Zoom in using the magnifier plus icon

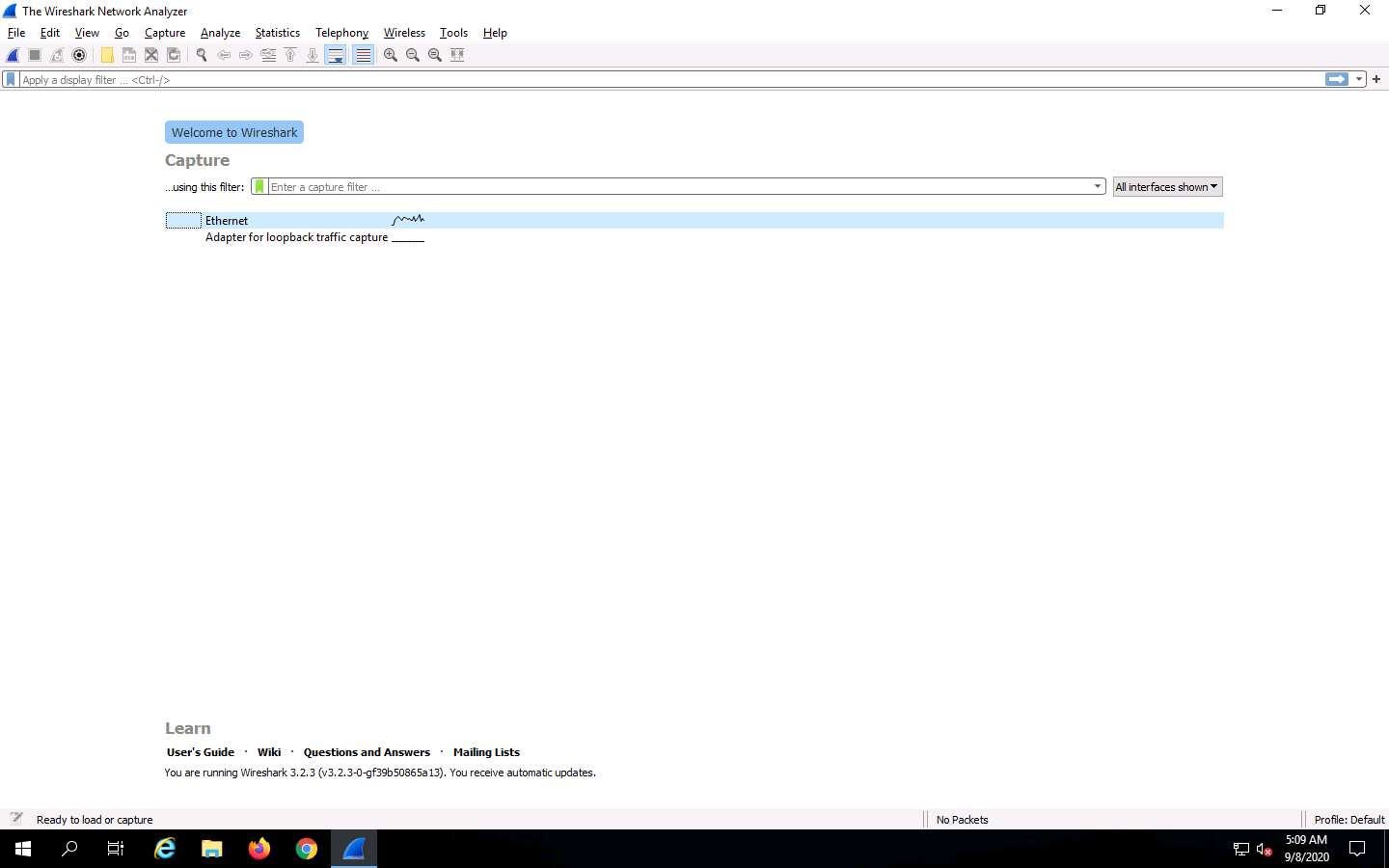[390, 55]
